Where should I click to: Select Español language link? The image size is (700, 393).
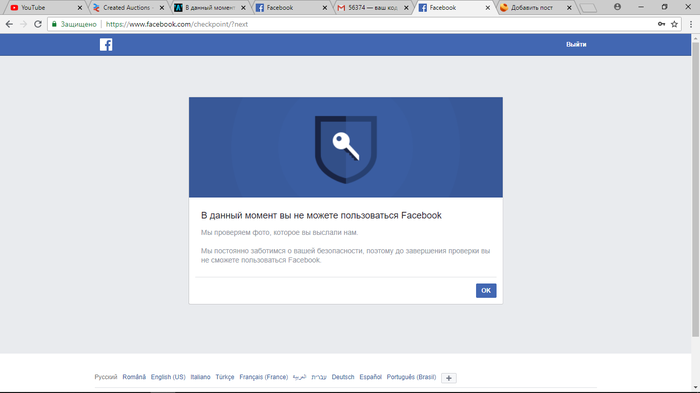tap(371, 377)
